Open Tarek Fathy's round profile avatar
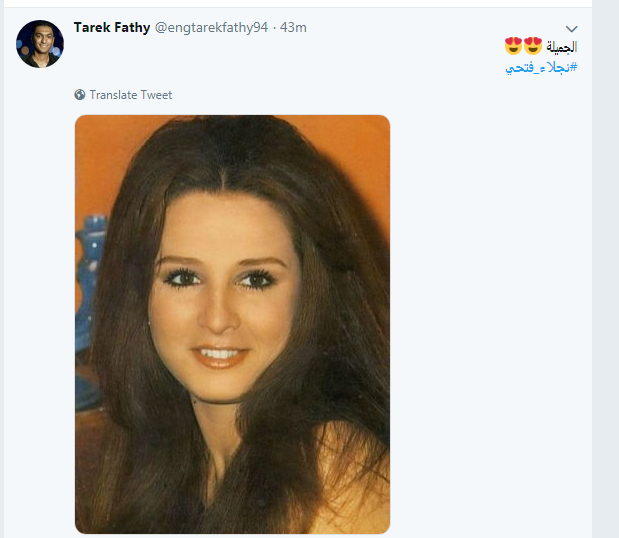Image resolution: width=619 pixels, height=538 pixels. pos(39,44)
